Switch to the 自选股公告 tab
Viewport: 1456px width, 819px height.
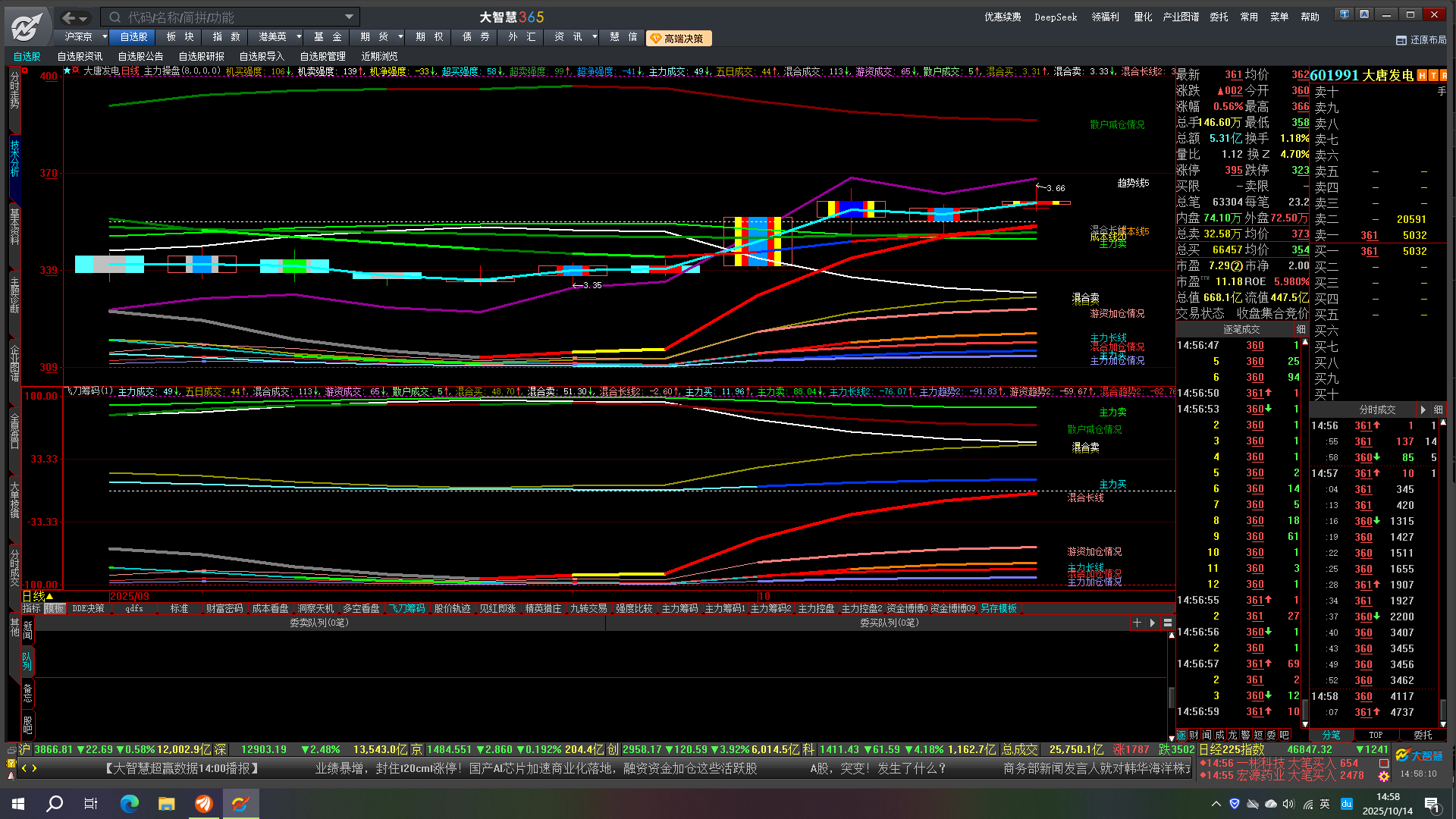[140, 56]
